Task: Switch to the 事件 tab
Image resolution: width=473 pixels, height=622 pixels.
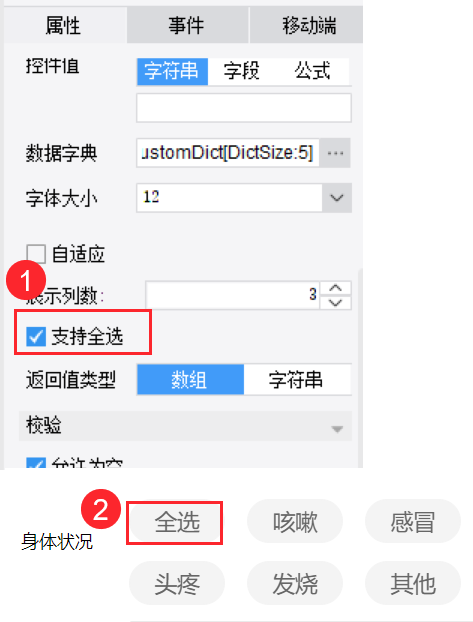Action: pyautogui.click(x=187, y=26)
